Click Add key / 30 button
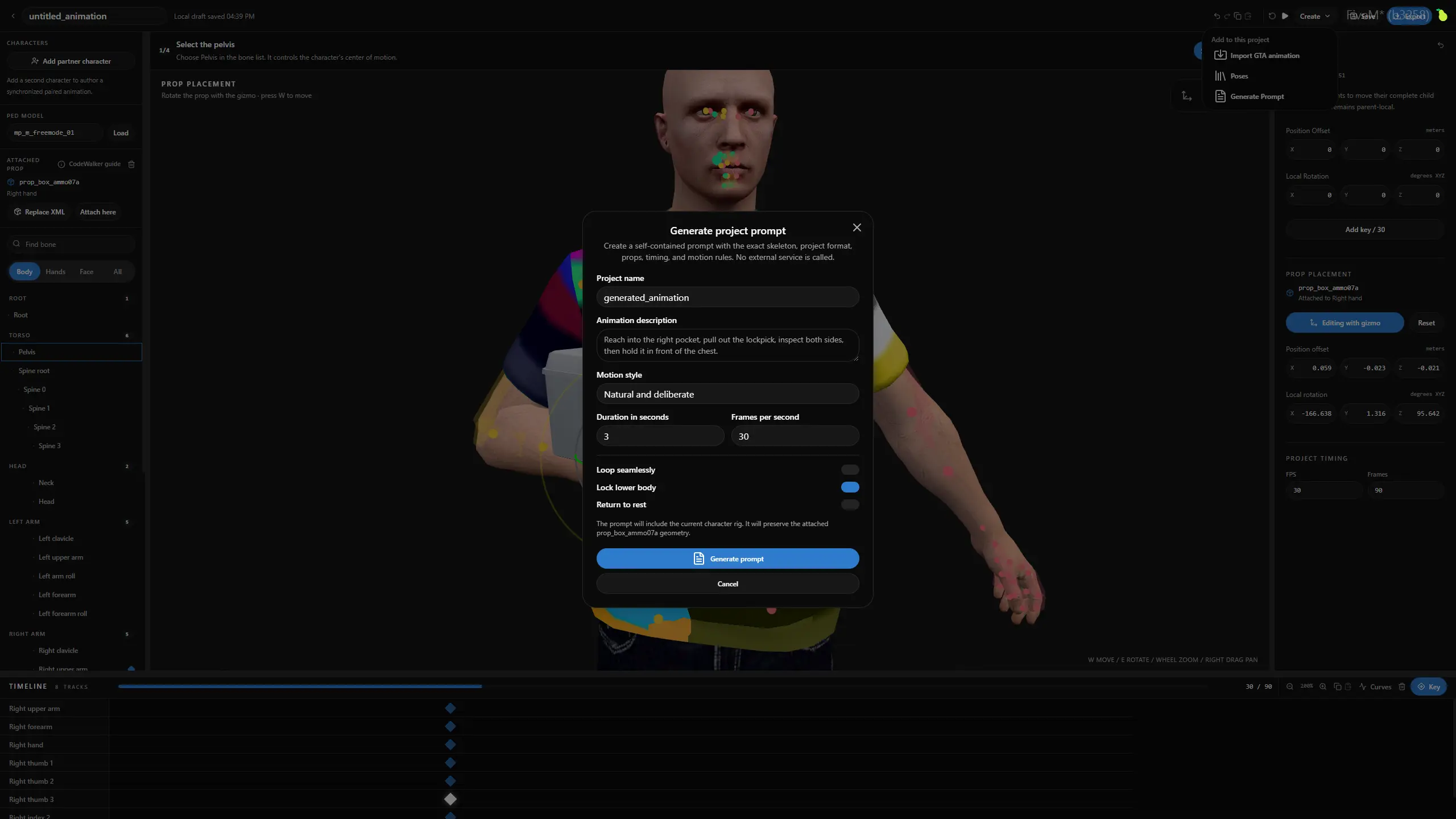This screenshot has width=1456, height=819. coord(1364,229)
